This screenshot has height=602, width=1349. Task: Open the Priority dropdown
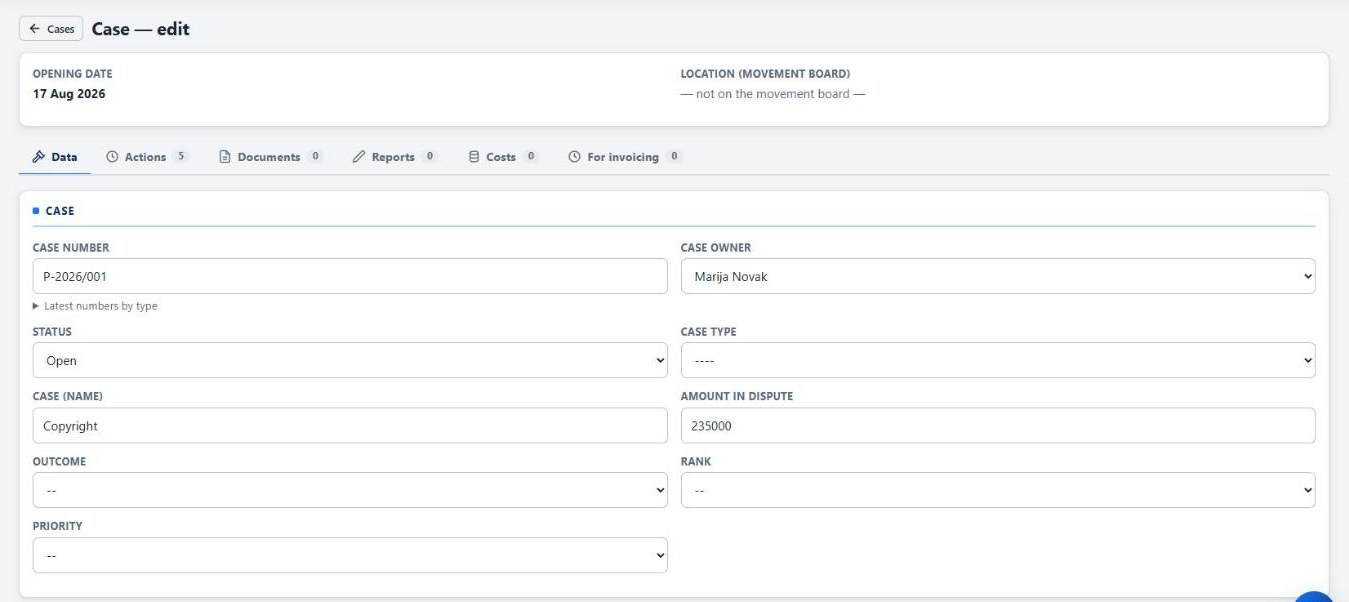coord(350,555)
